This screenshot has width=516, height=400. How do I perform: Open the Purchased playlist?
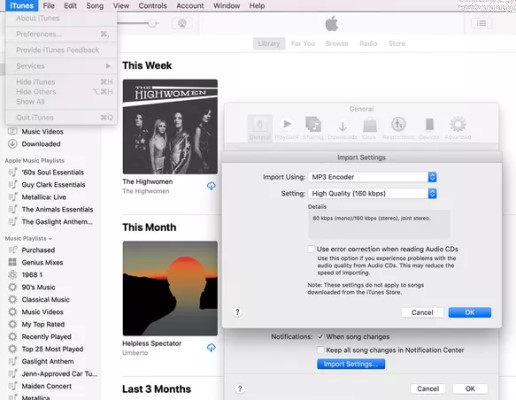pos(38,250)
